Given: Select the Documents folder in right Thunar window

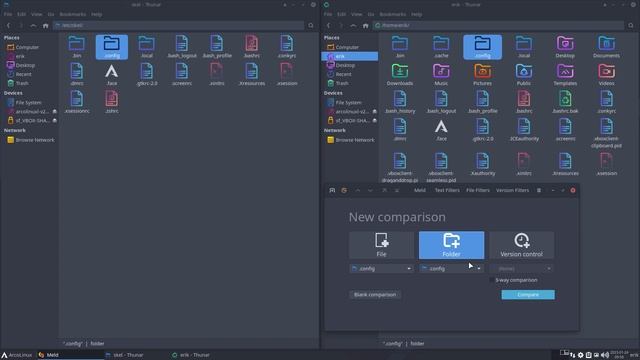Looking at the screenshot, I should point(607,47).
